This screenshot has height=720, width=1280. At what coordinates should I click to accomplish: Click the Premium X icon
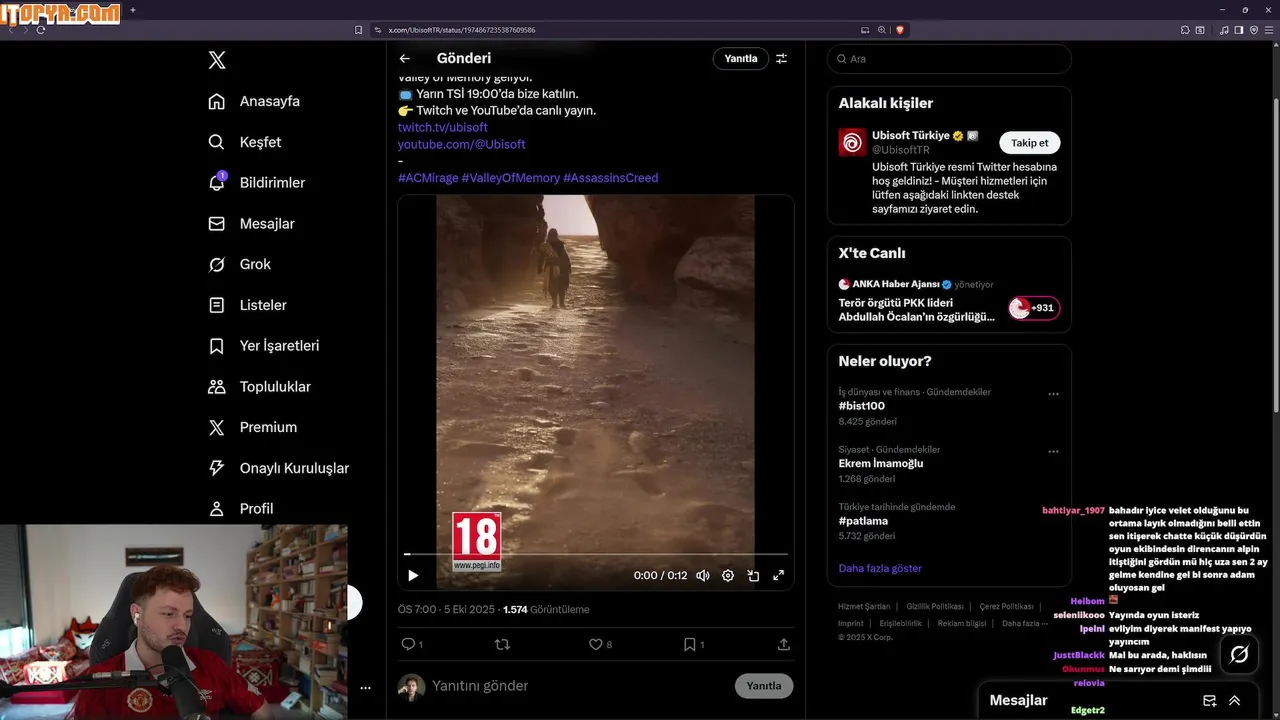tap(216, 427)
